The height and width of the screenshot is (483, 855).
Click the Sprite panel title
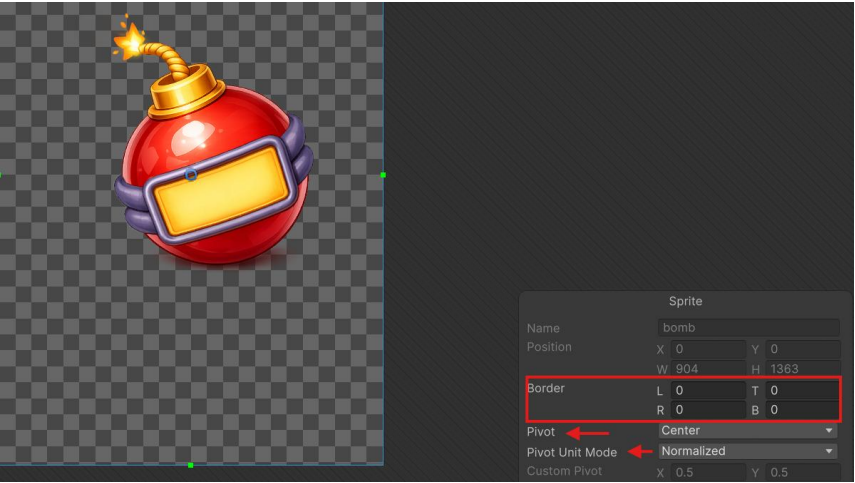(685, 301)
